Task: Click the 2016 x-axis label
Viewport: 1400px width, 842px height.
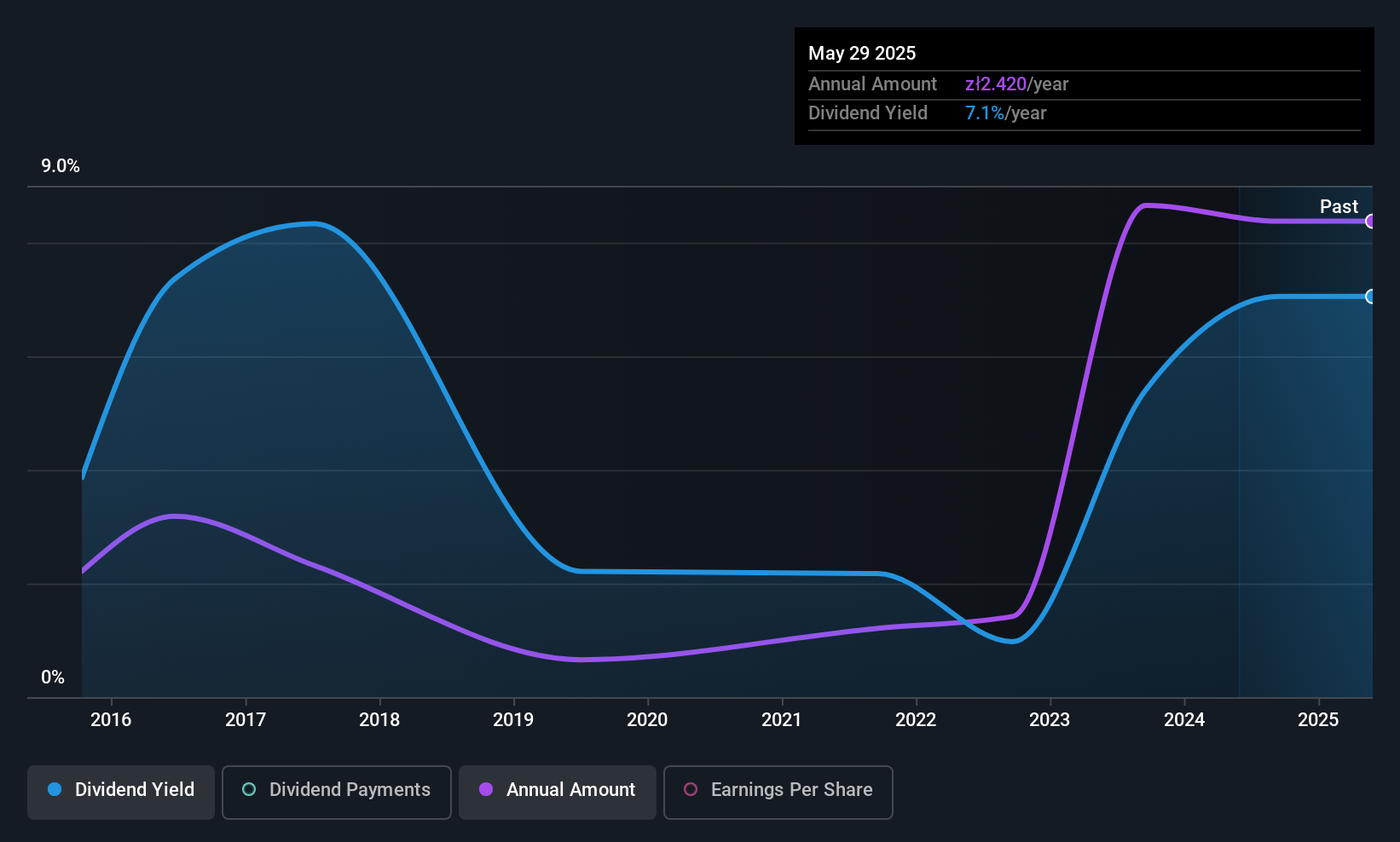Action: tap(111, 719)
